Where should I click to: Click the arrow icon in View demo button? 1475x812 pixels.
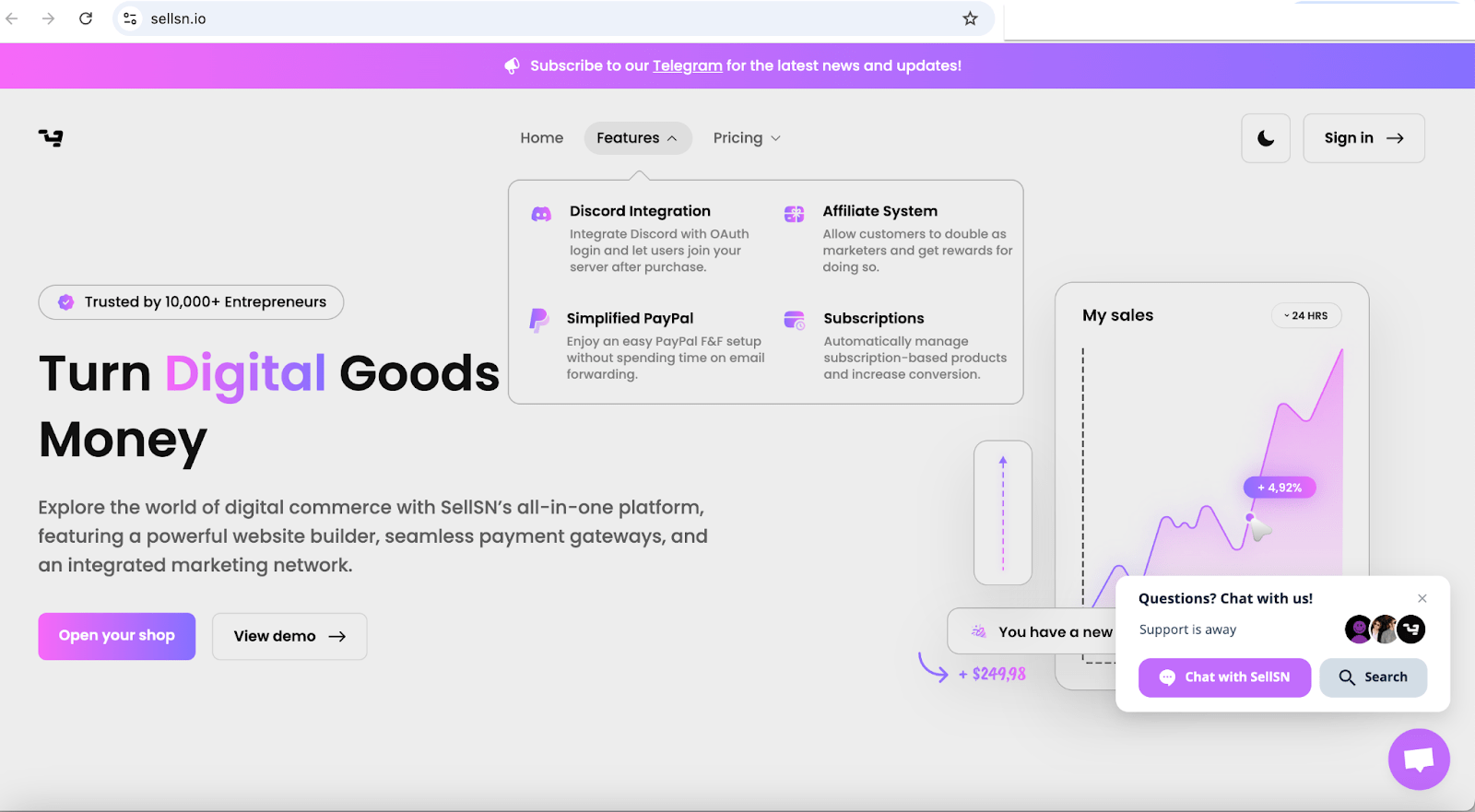pos(337,636)
